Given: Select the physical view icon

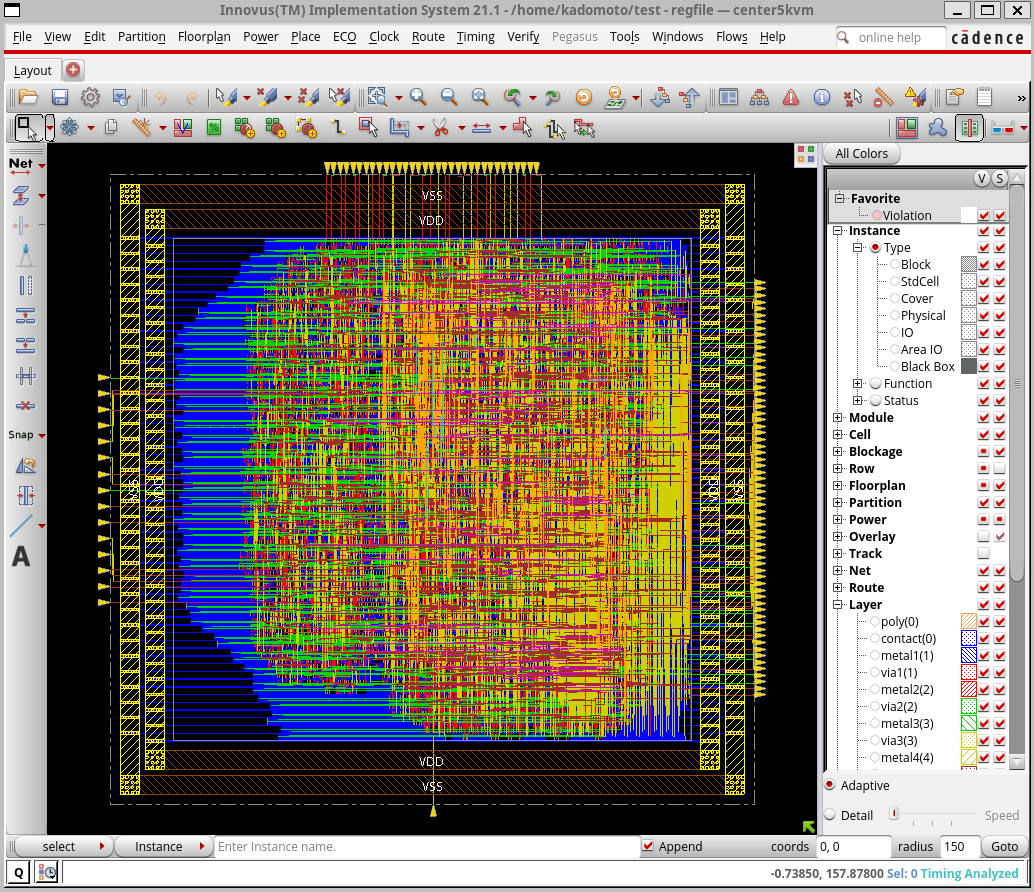Looking at the screenshot, I should click(969, 128).
